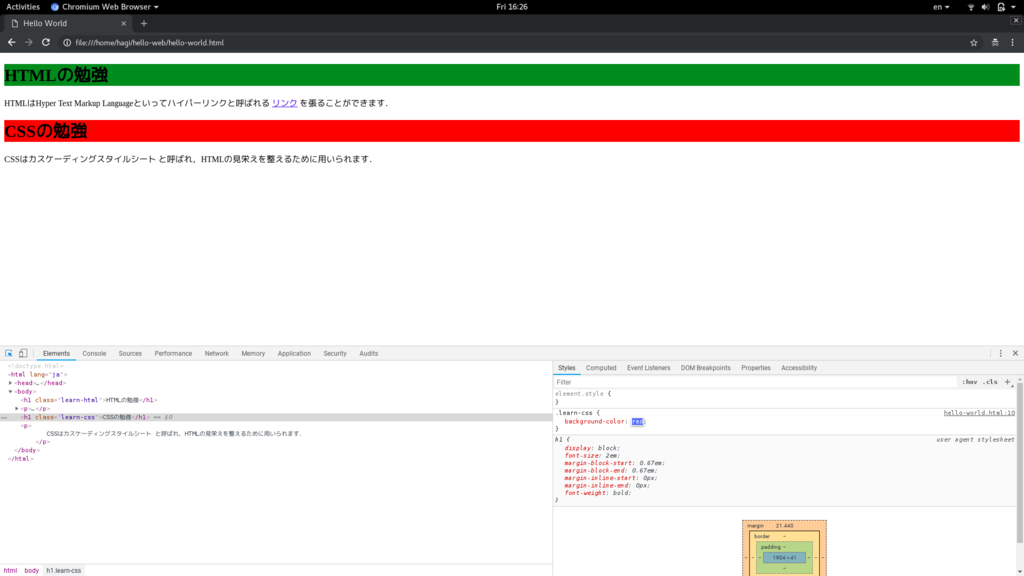
Task: Add new style rule with plus icon
Action: coord(1008,382)
